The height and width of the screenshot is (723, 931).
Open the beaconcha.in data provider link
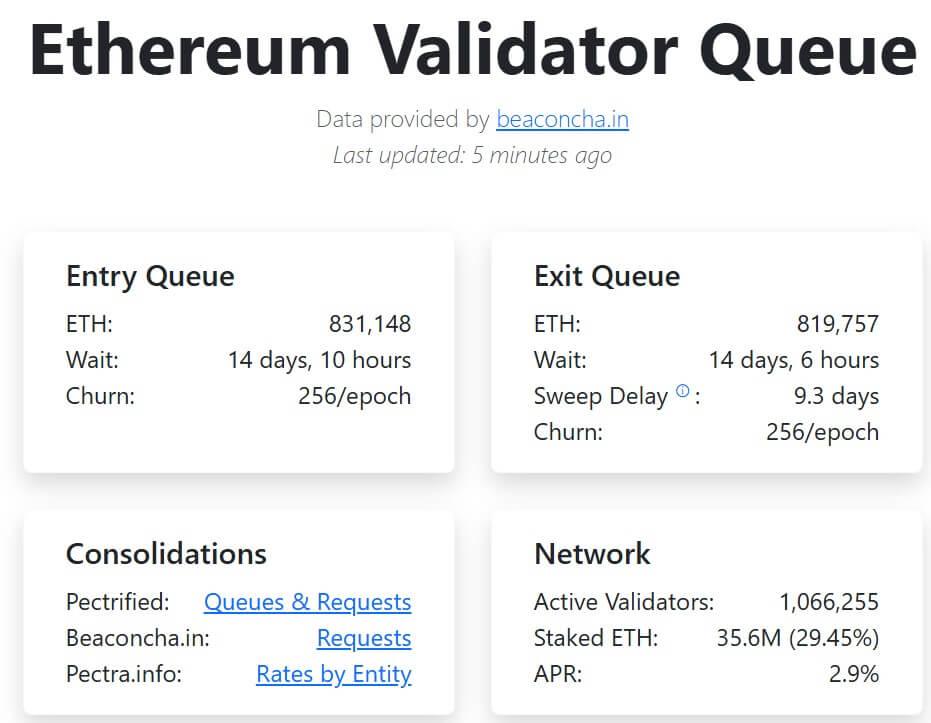tap(562, 119)
